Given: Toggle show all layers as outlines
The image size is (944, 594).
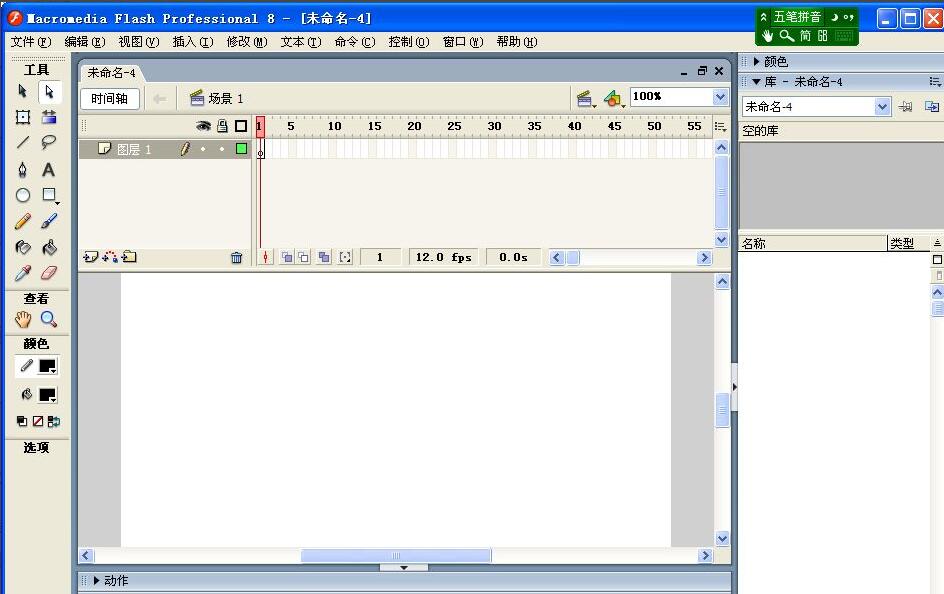Looking at the screenshot, I should (241, 126).
